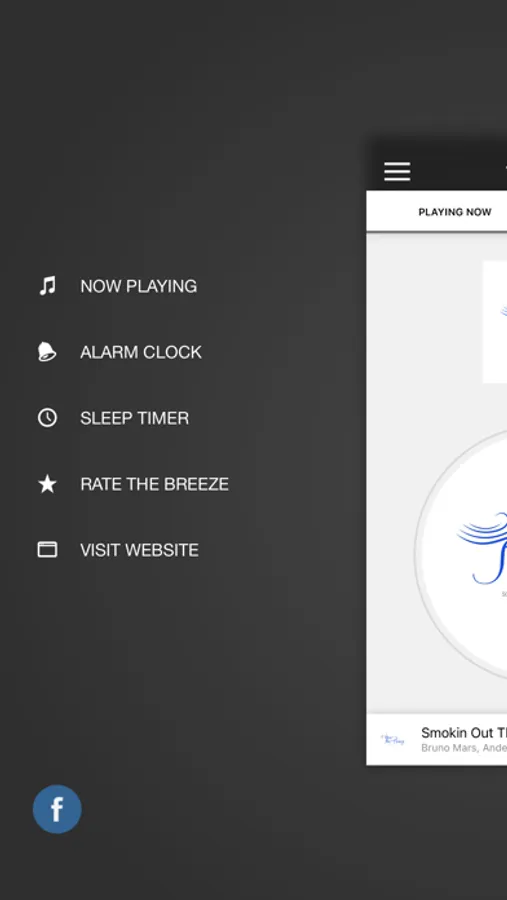Open ALARM CLOCK menu entry
Image resolution: width=507 pixels, height=900 pixels.
tap(141, 352)
